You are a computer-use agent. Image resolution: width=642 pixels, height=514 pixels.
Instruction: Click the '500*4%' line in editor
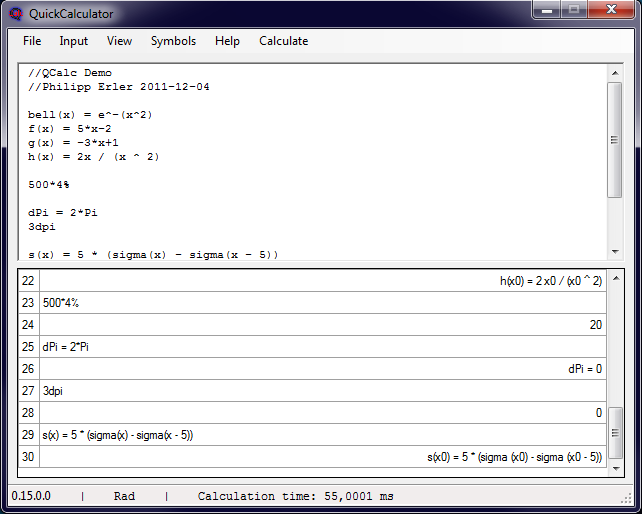click(48, 184)
